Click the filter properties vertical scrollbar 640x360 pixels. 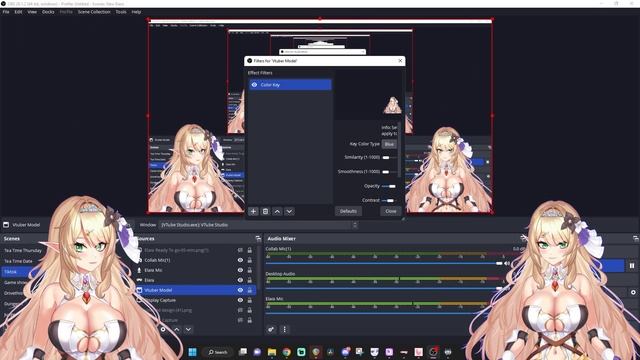(x=400, y=149)
